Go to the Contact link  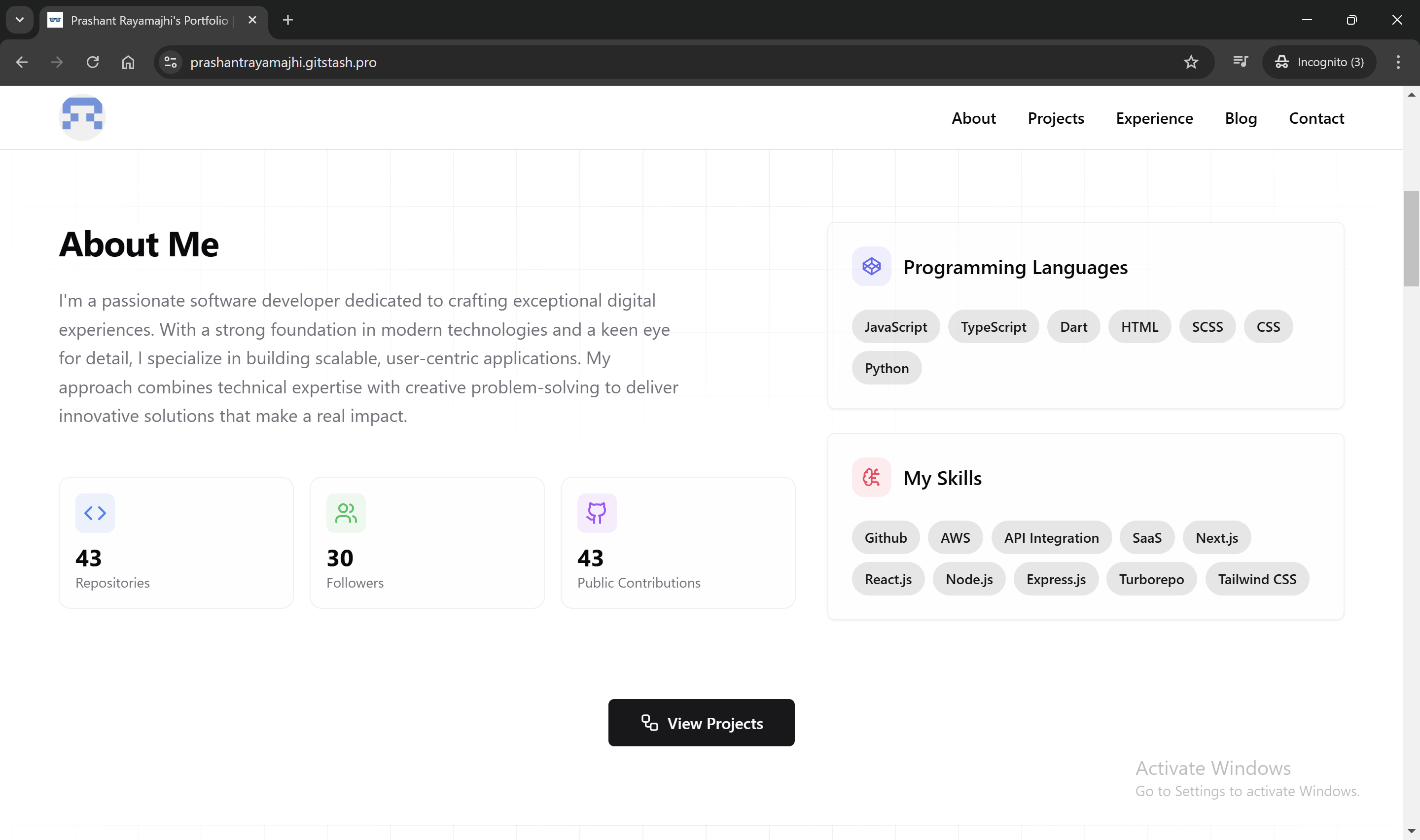pos(1316,118)
